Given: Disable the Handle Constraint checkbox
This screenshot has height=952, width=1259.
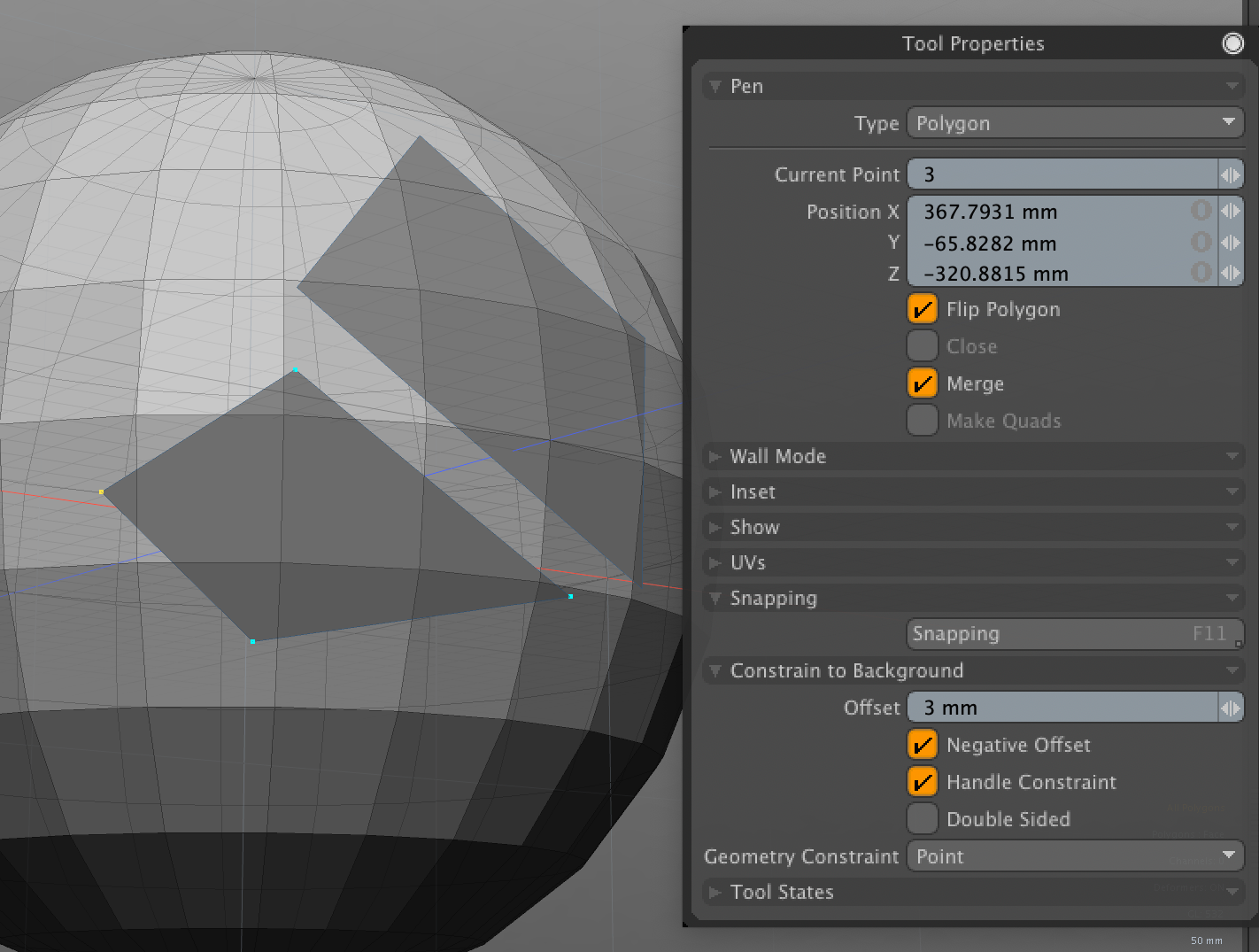Looking at the screenshot, I should [x=923, y=782].
